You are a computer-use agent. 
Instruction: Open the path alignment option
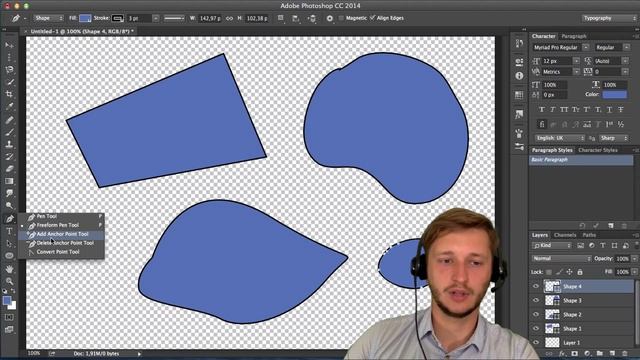[x=296, y=18]
